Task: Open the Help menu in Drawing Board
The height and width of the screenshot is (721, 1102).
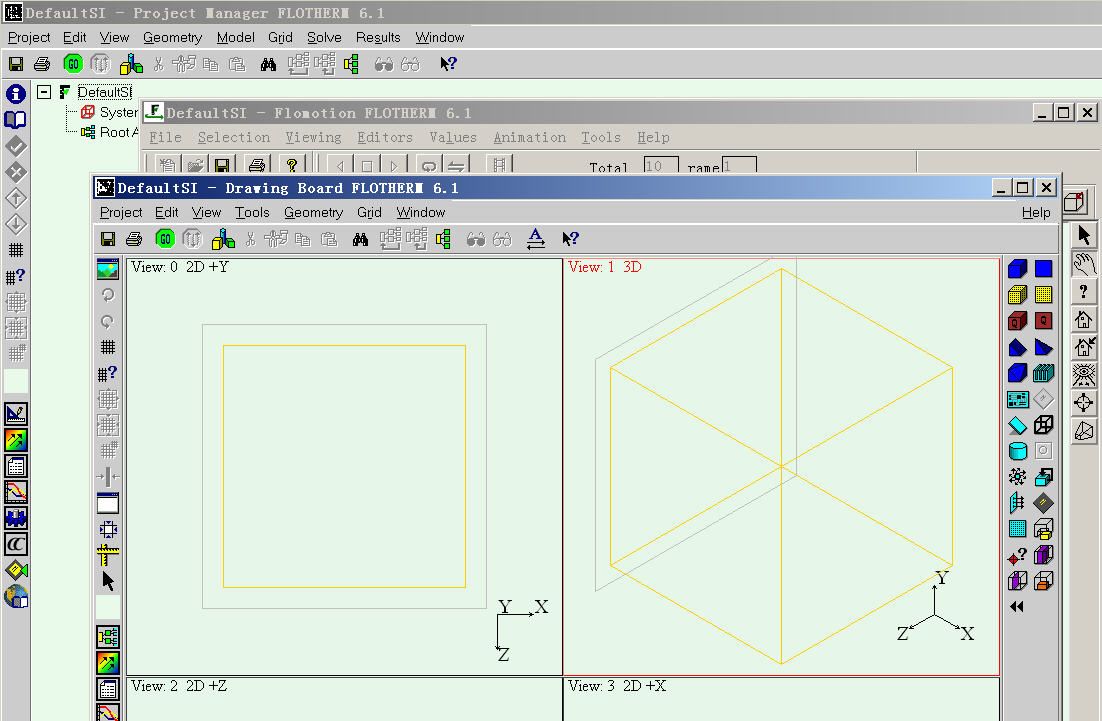Action: tap(1036, 212)
